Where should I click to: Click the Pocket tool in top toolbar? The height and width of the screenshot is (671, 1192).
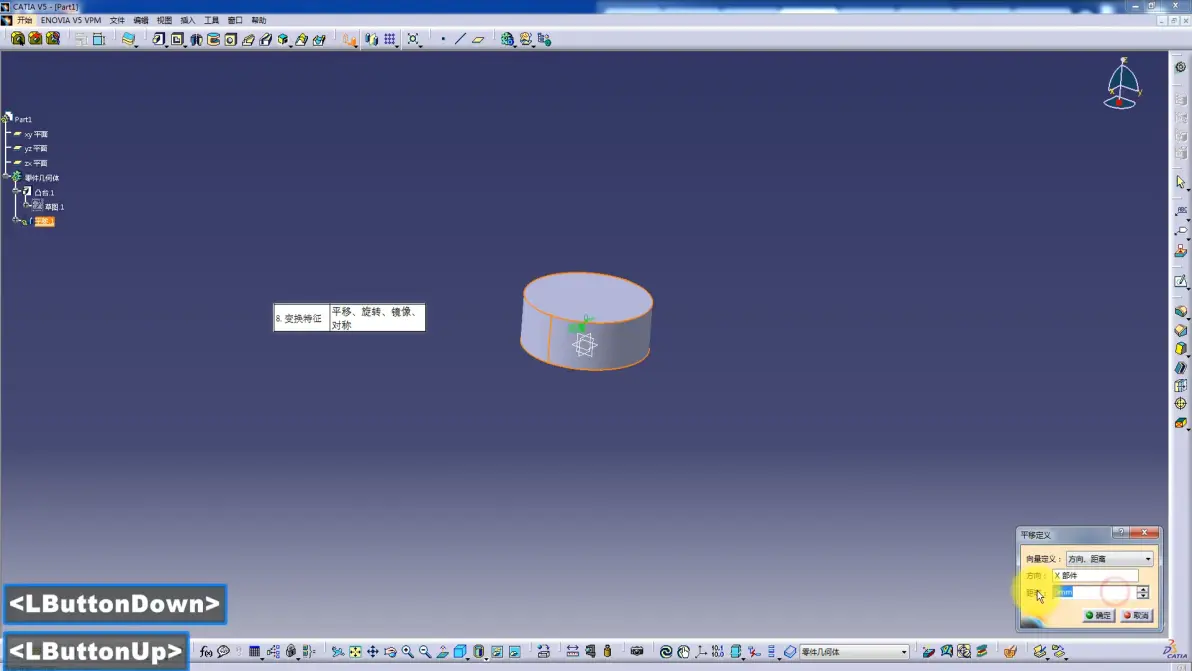point(177,39)
